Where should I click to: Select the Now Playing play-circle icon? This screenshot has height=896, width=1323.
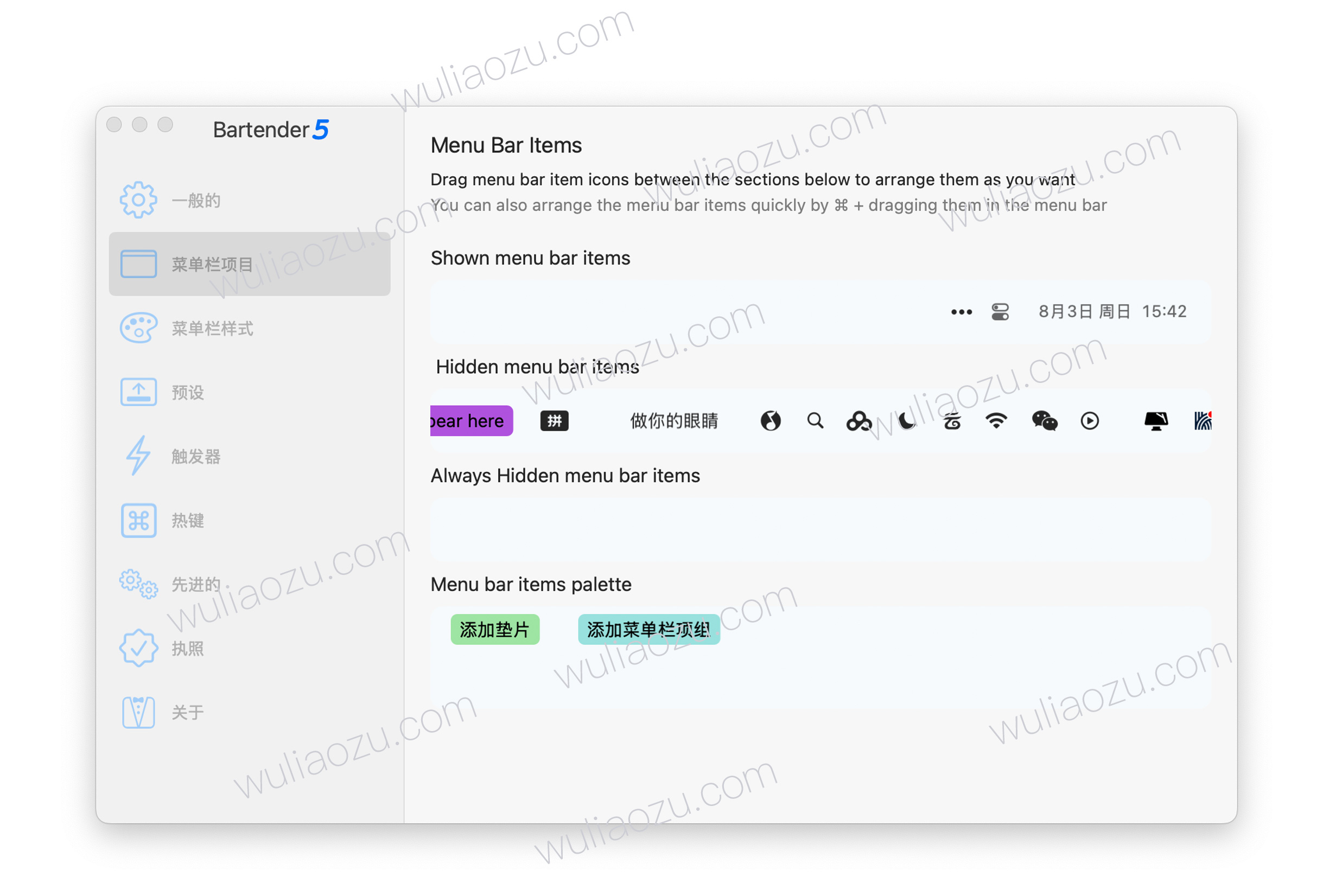(x=1090, y=421)
